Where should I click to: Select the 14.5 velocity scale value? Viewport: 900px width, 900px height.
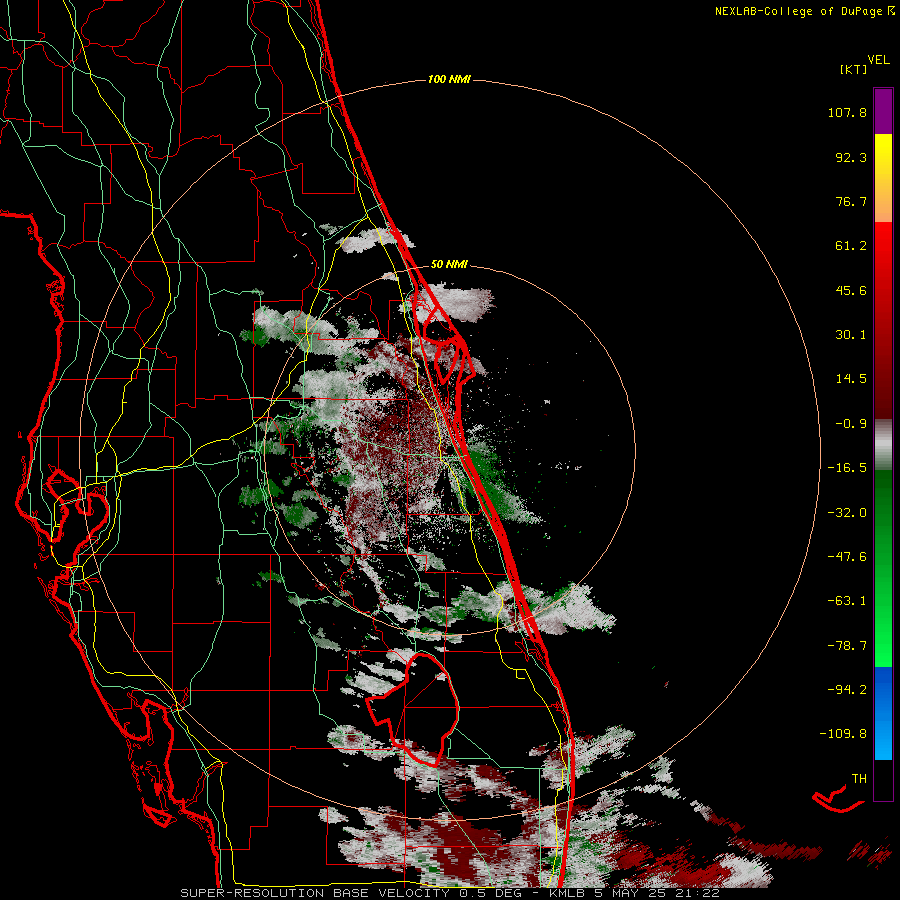[851, 379]
